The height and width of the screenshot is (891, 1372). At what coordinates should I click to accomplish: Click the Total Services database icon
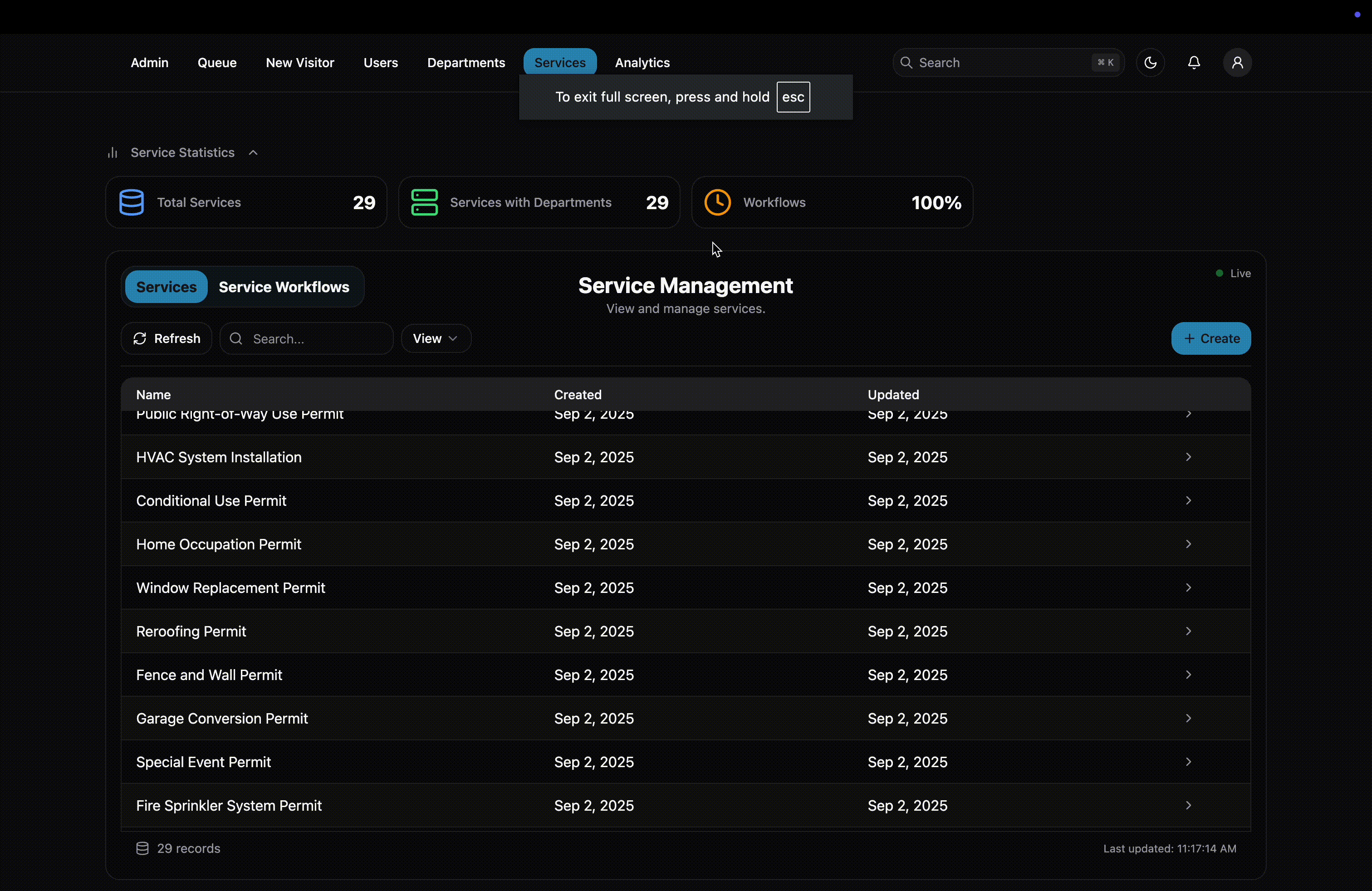point(131,202)
